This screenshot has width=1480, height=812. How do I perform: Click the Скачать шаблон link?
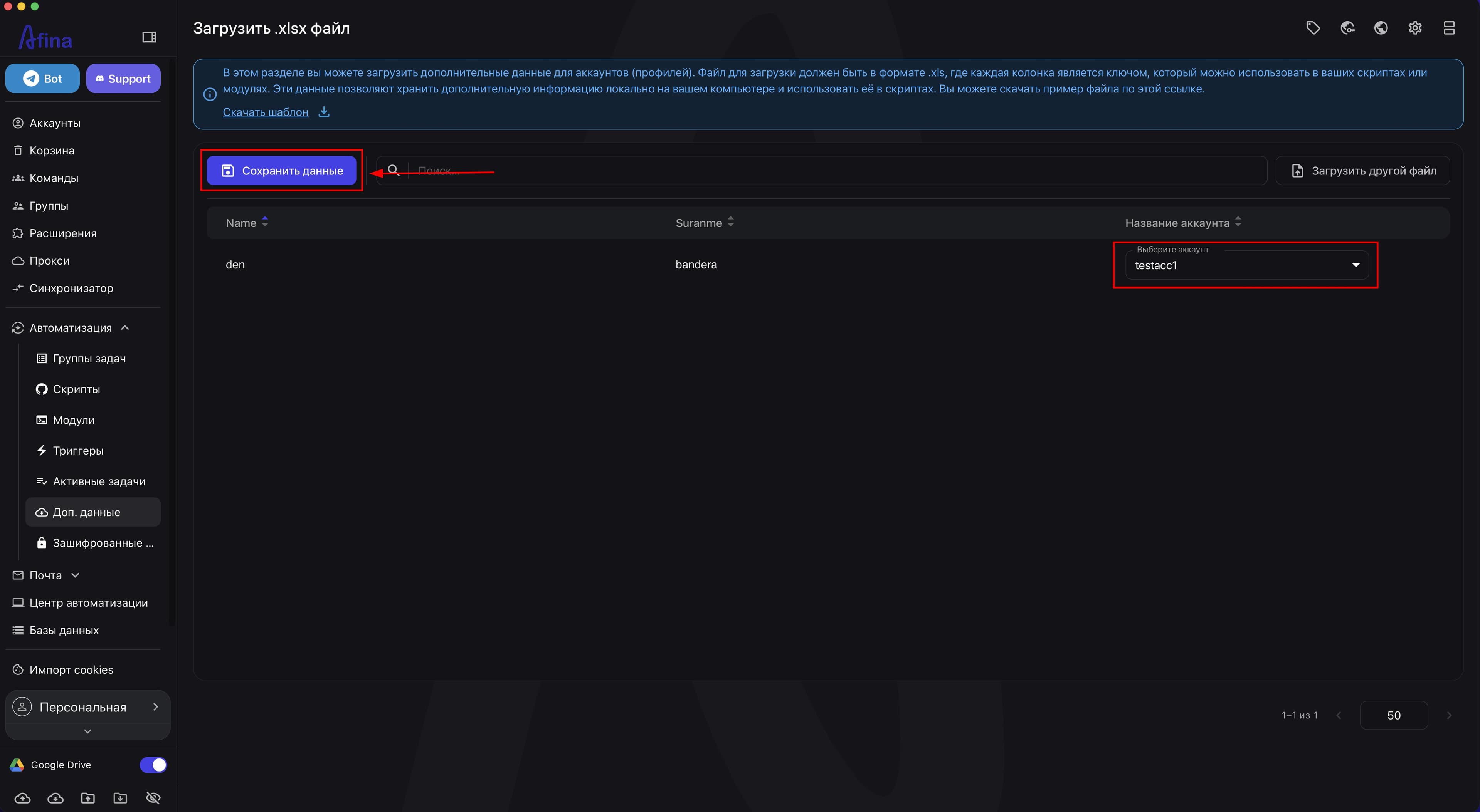(x=266, y=112)
